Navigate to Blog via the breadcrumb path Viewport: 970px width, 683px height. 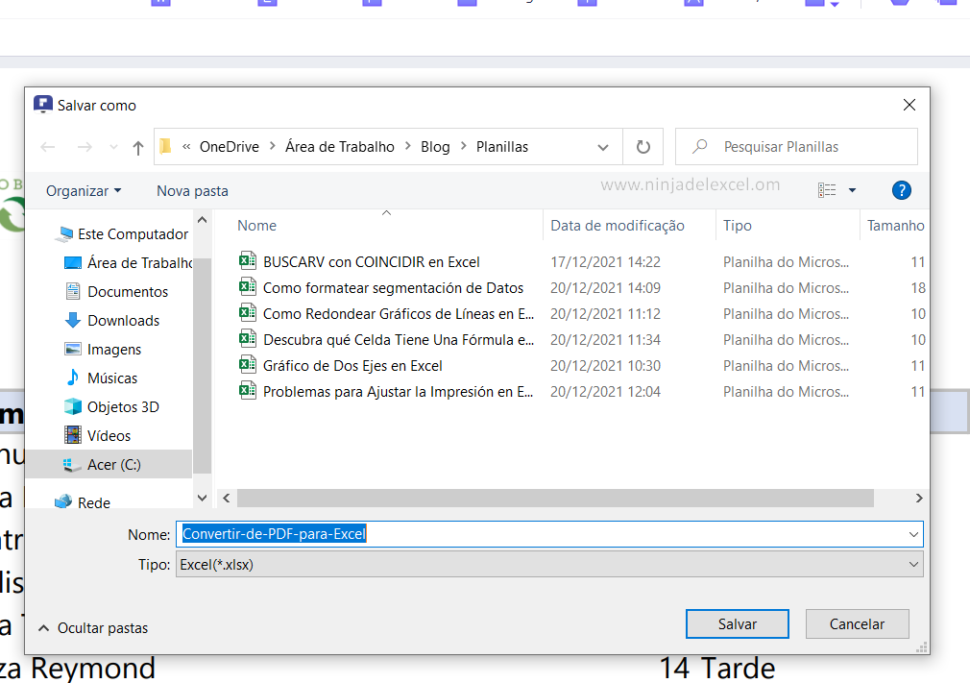(435, 146)
